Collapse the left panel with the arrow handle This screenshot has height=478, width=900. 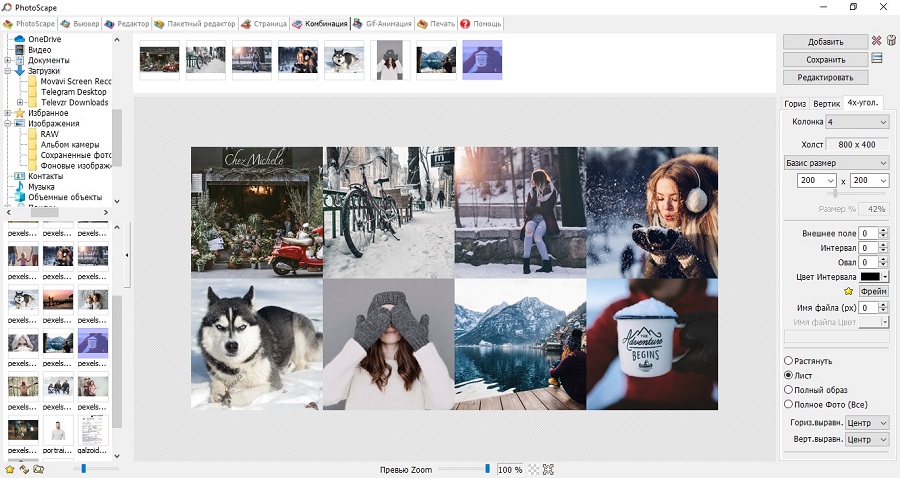[x=127, y=255]
